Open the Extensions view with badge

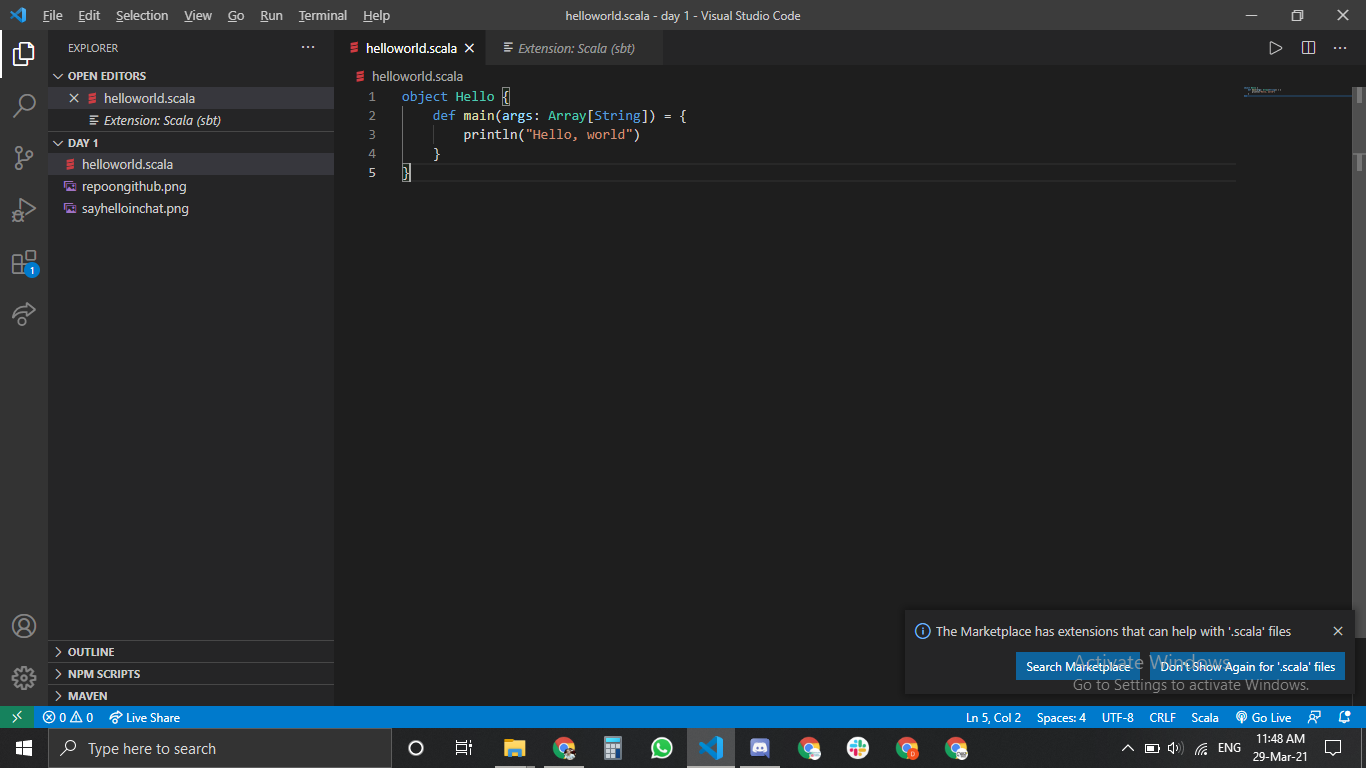(24, 263)
